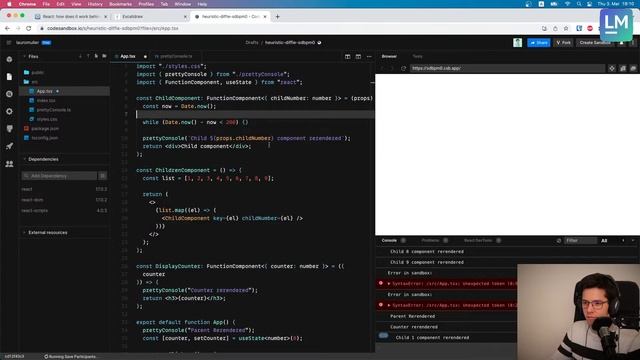The image size is (640, 360).
Task: Open index.tsx in the file tree
Action: (46, 100)
